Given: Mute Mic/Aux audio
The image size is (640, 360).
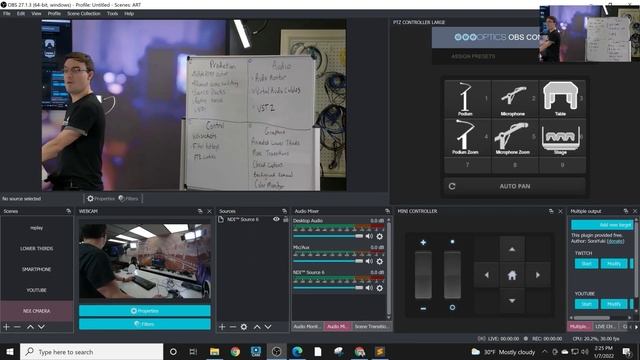Looking at the screenshot, I should [x=369, y=261].
